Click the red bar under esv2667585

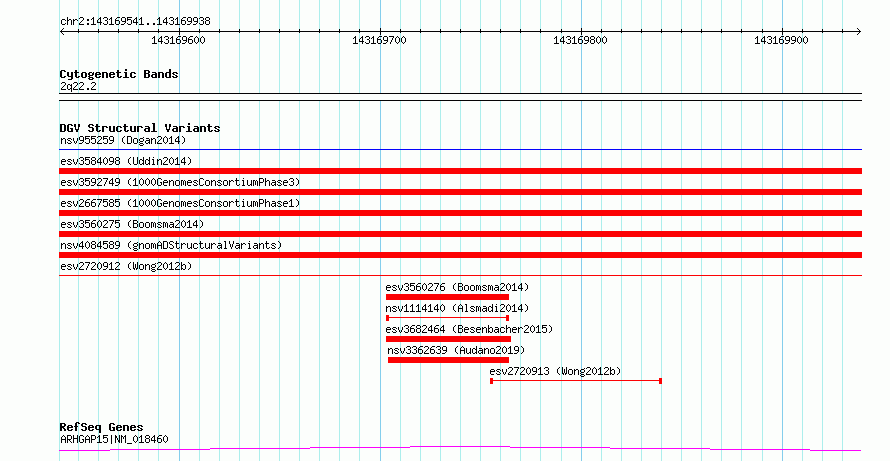pos(460,213)
